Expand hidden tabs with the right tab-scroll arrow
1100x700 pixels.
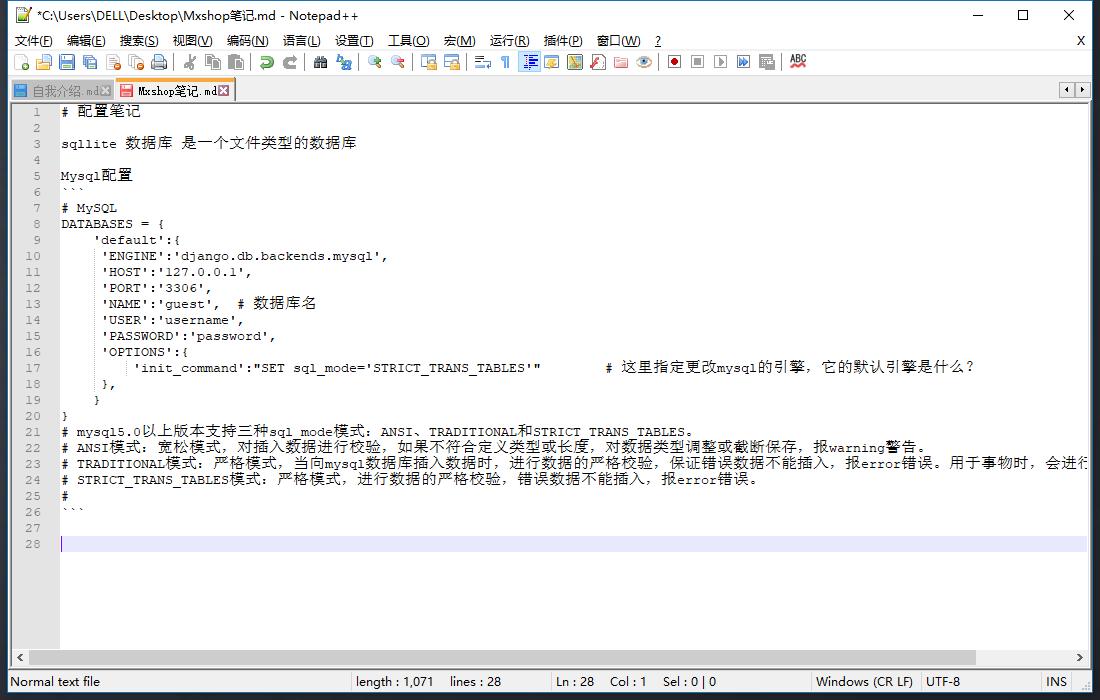(1083, 89)
